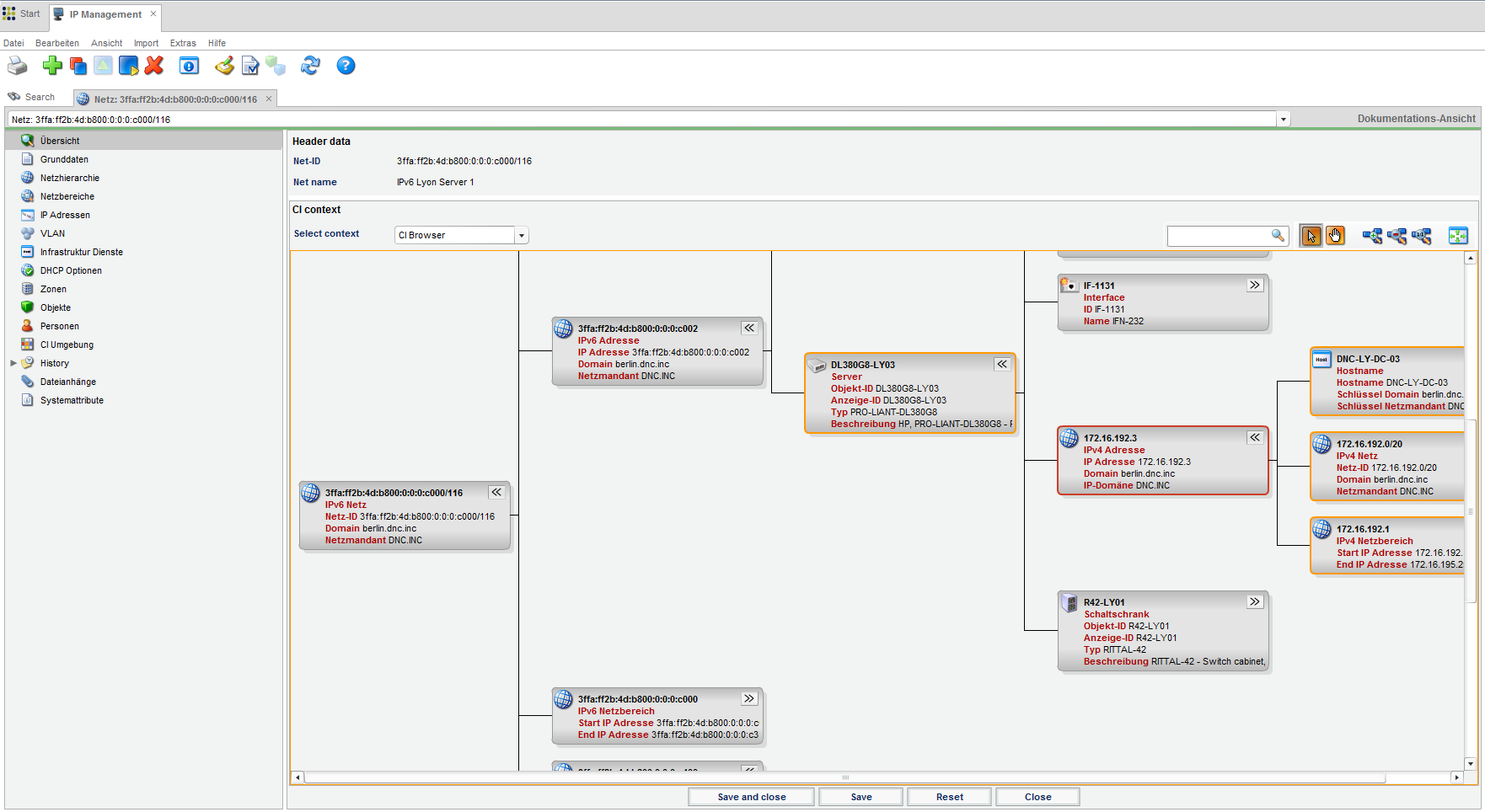Open the Extras menu

coord(183,43)
